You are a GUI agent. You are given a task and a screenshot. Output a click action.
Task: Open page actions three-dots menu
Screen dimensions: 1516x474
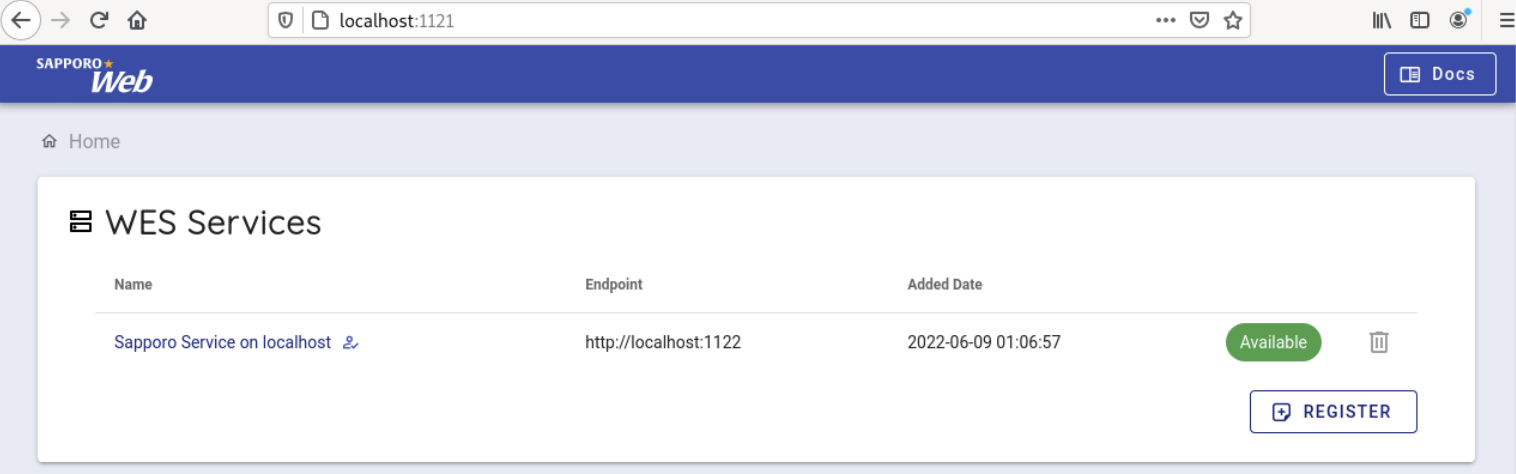[1165, 20]
